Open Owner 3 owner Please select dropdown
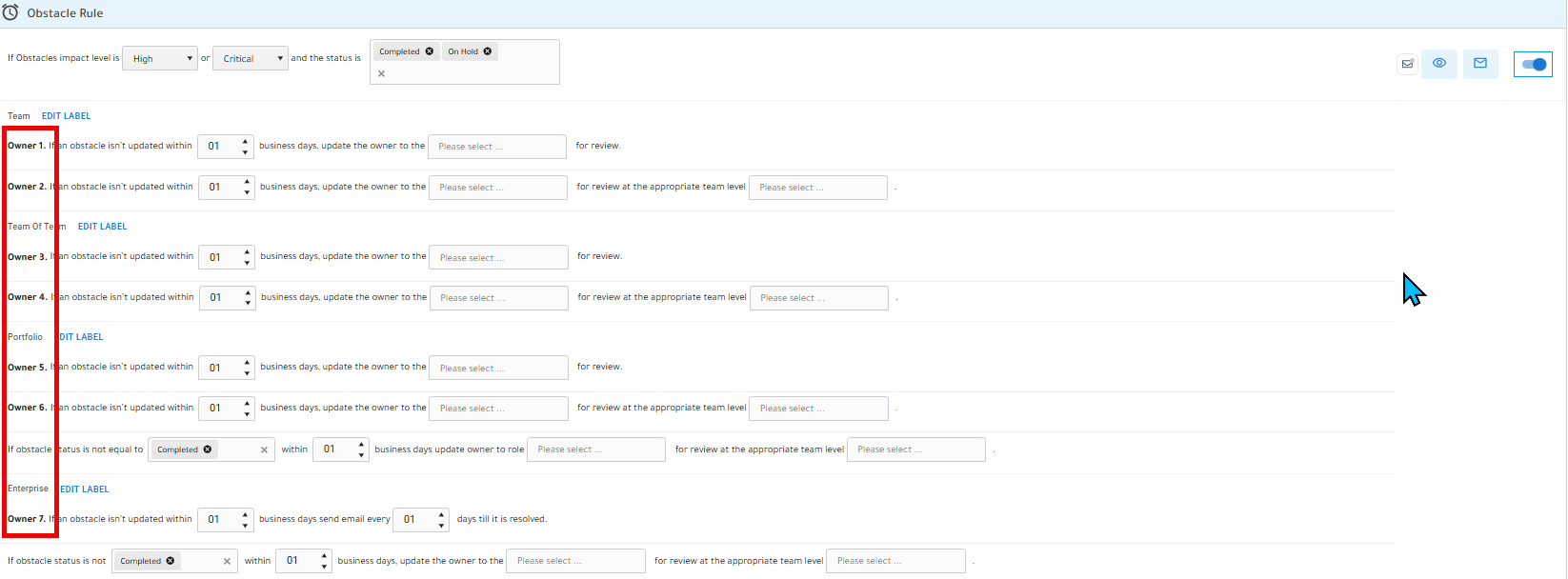 [x=498, y=257]
